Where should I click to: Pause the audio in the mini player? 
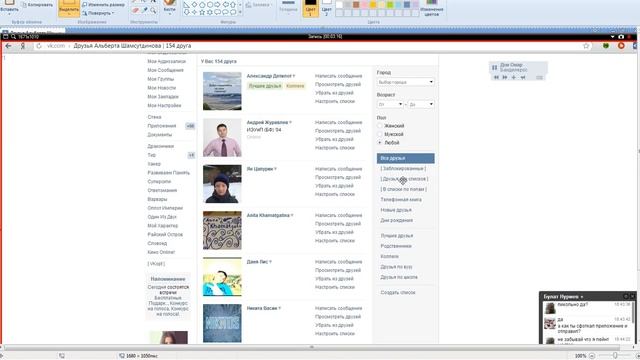pos(494,67)
